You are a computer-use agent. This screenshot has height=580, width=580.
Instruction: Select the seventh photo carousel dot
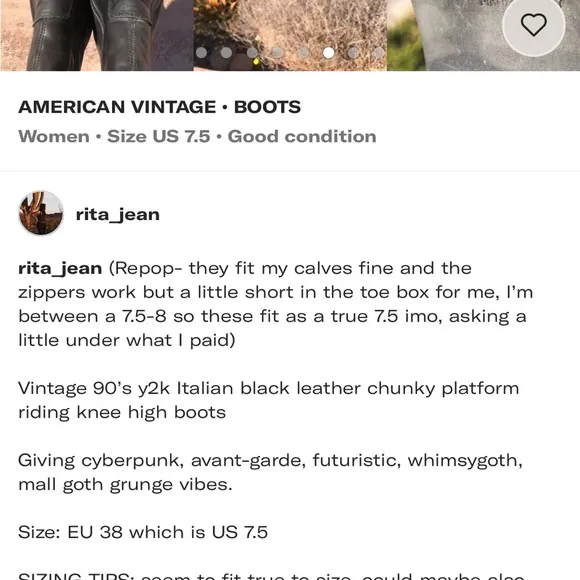(x=354, y=53)
